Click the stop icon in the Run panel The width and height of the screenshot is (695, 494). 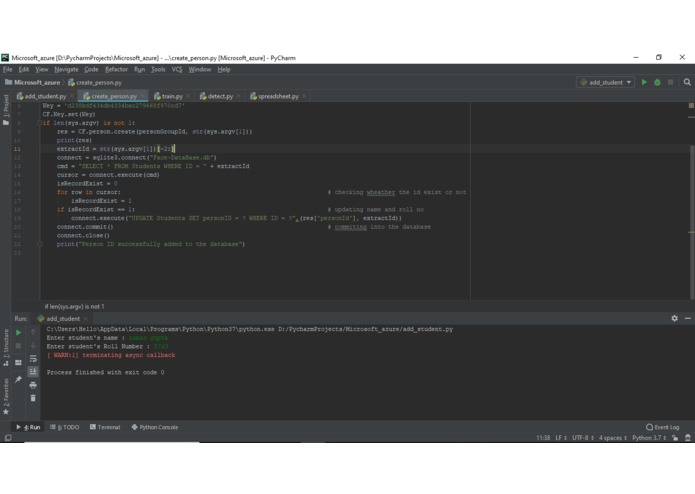point(18,346)
